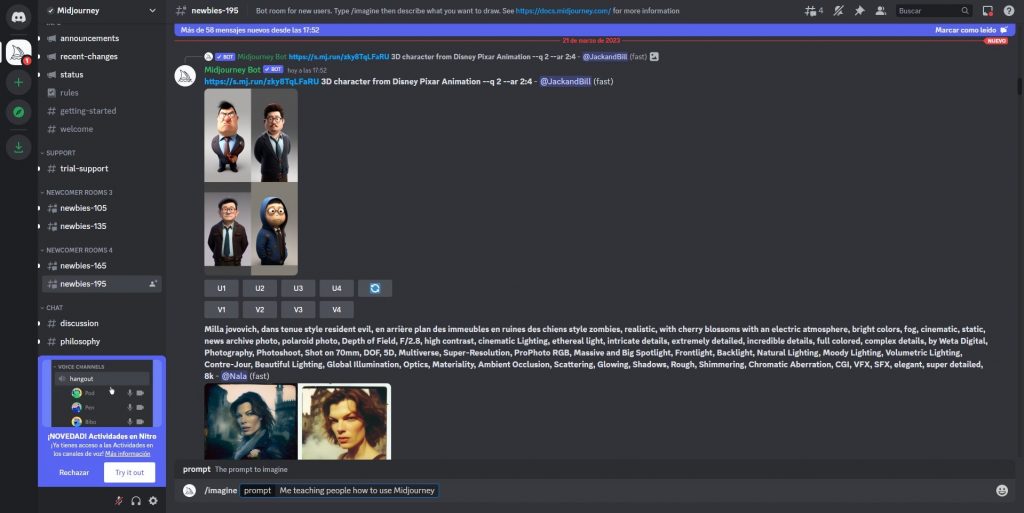Toggle headphones deafen
This screenshot has height=513, width=1024.
(x=135, y=500)
